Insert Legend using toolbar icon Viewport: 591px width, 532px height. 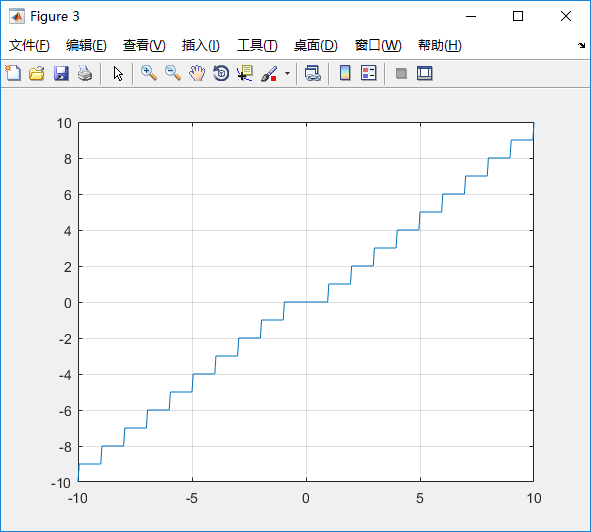pos(369,73)
